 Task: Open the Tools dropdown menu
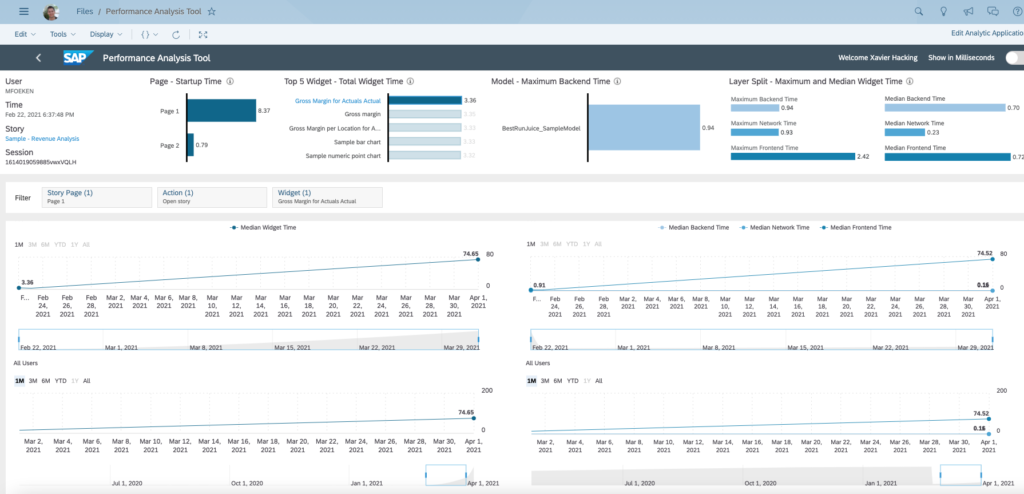(x=63, y=35)
